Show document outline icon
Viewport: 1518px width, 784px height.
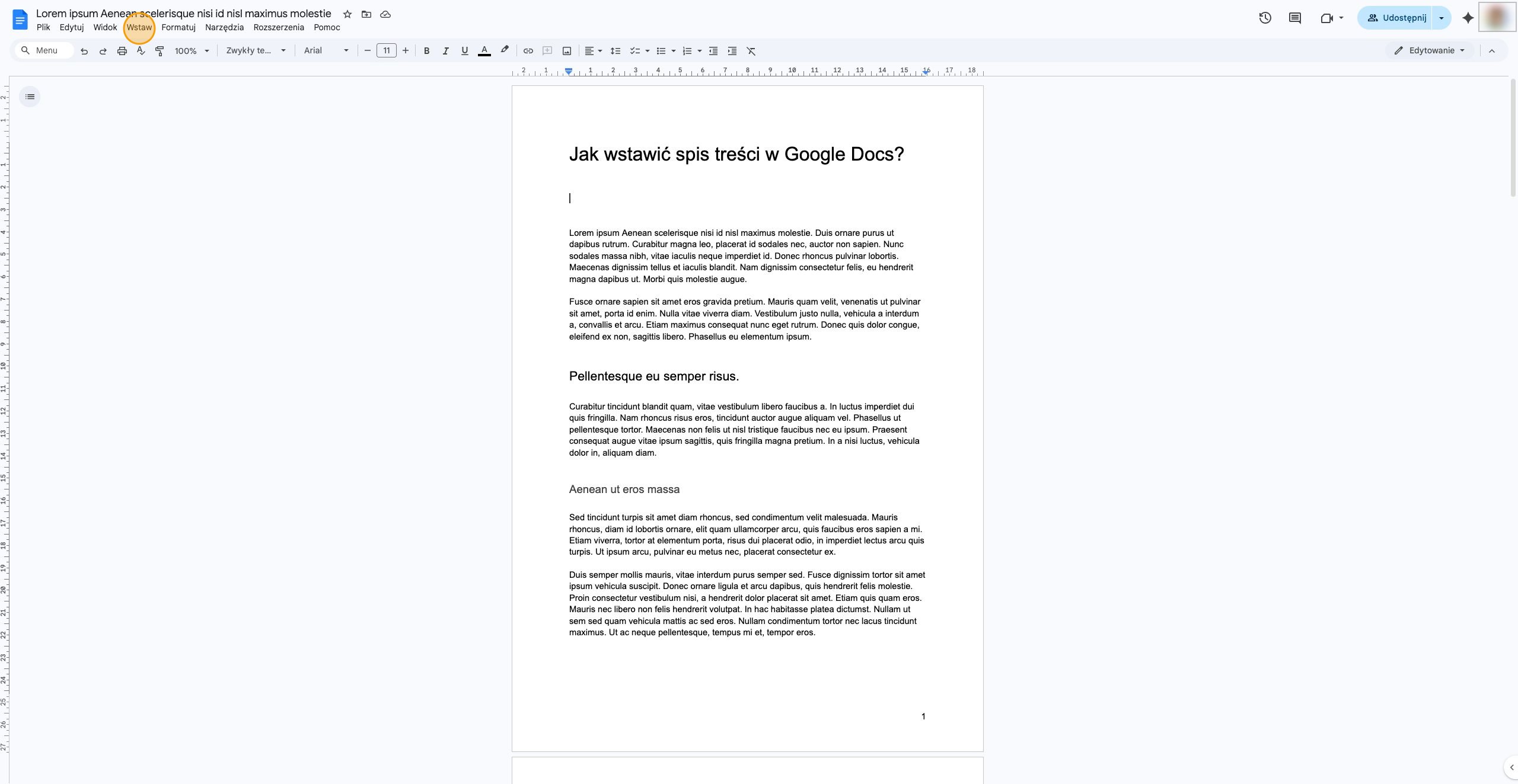(x=30, y=97)
